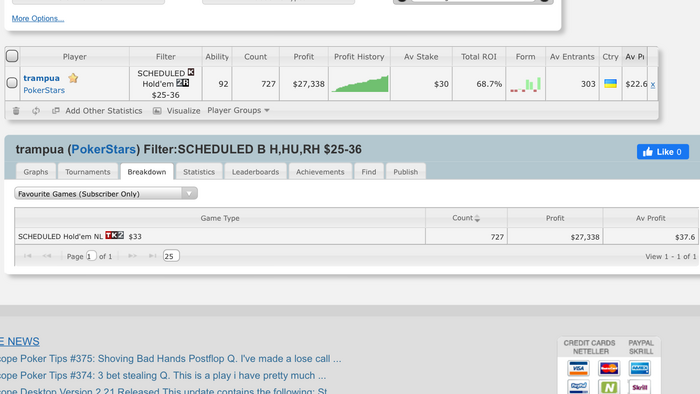Click the Skrill icon
700x394 pixels.
(x=639, y=387)
